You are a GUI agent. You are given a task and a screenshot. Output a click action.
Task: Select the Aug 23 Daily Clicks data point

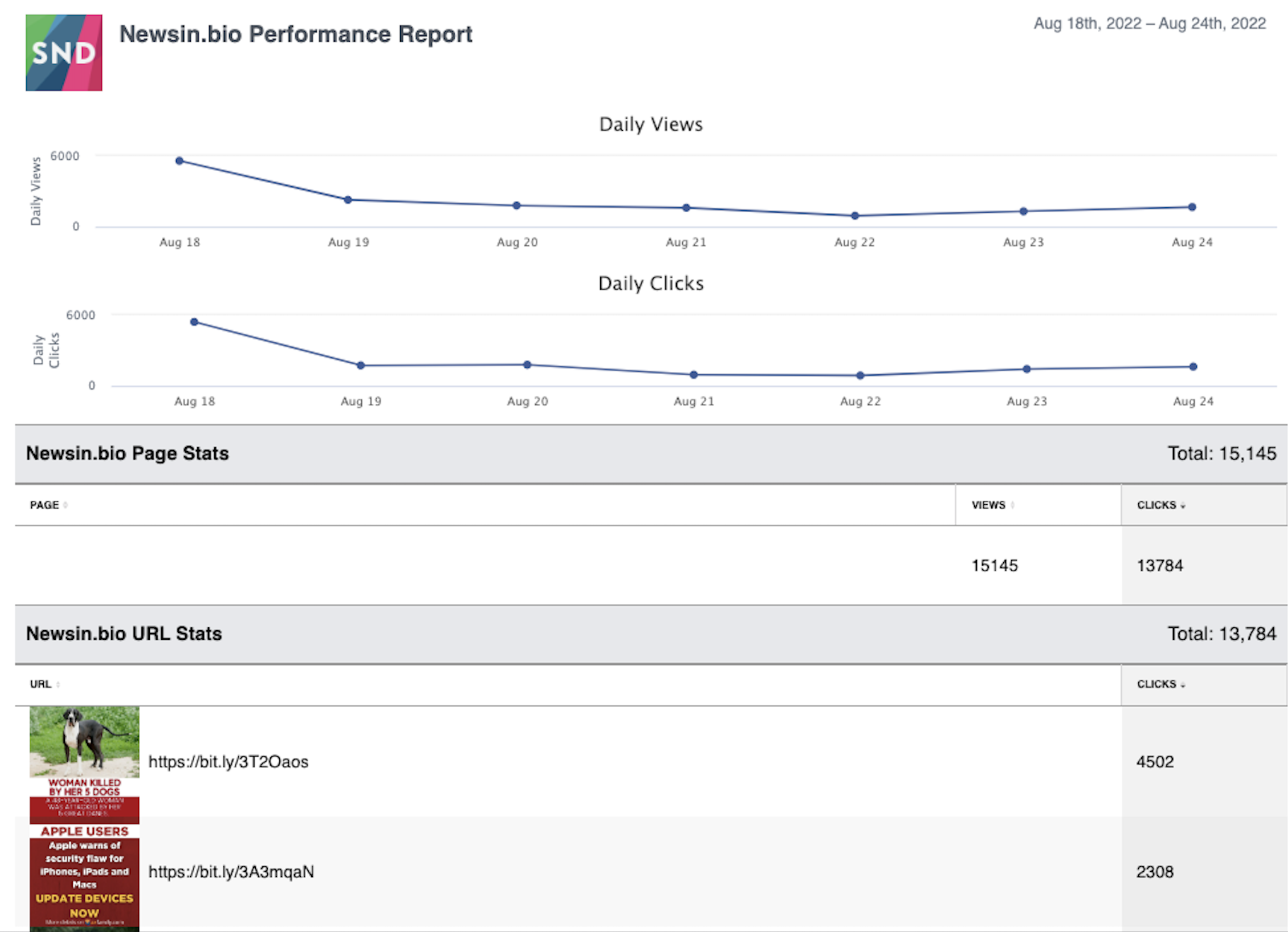tap(1027, 369)
